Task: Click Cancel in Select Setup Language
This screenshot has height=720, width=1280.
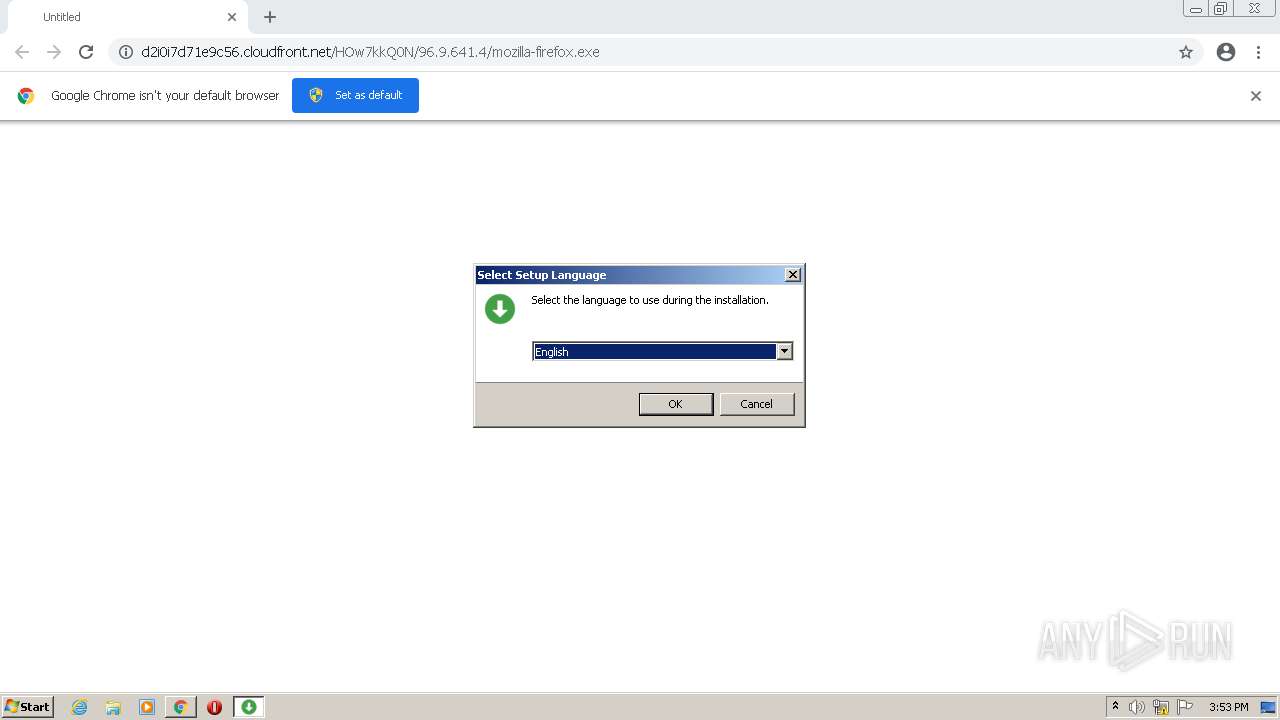Action: tap(757, 404)
